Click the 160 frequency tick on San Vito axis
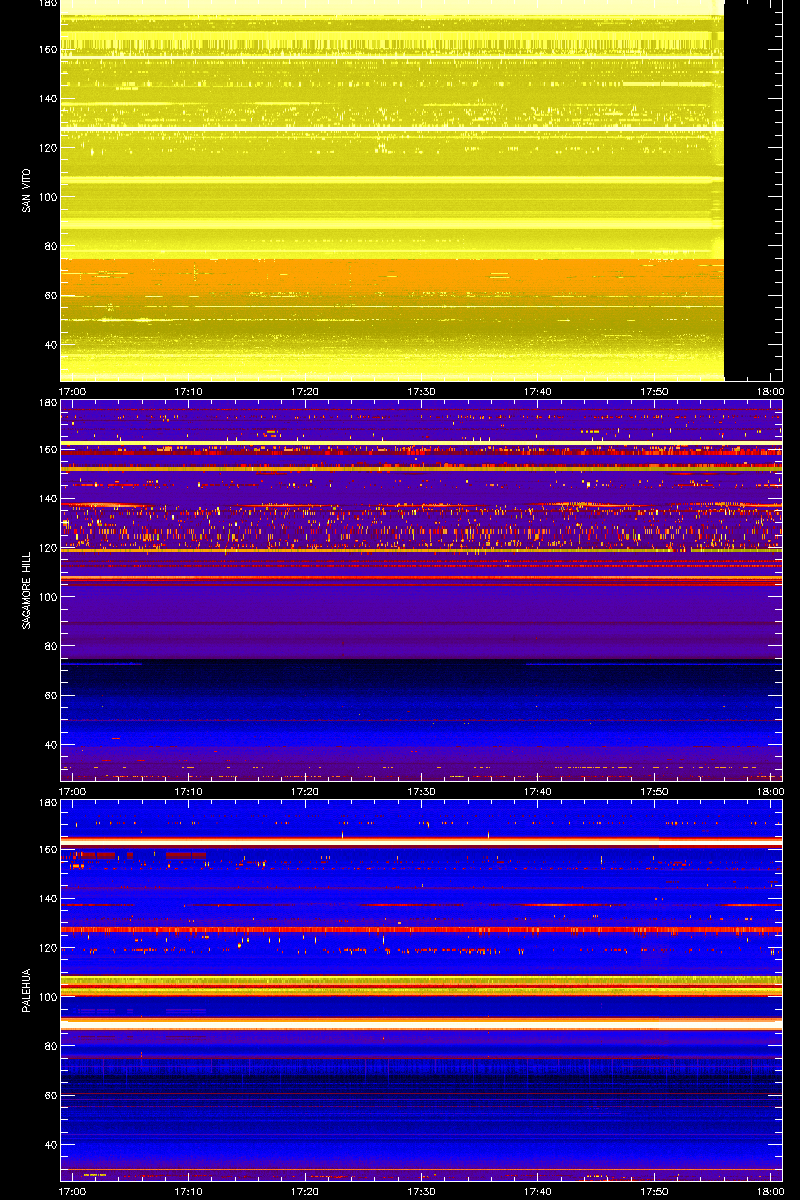 47,50
